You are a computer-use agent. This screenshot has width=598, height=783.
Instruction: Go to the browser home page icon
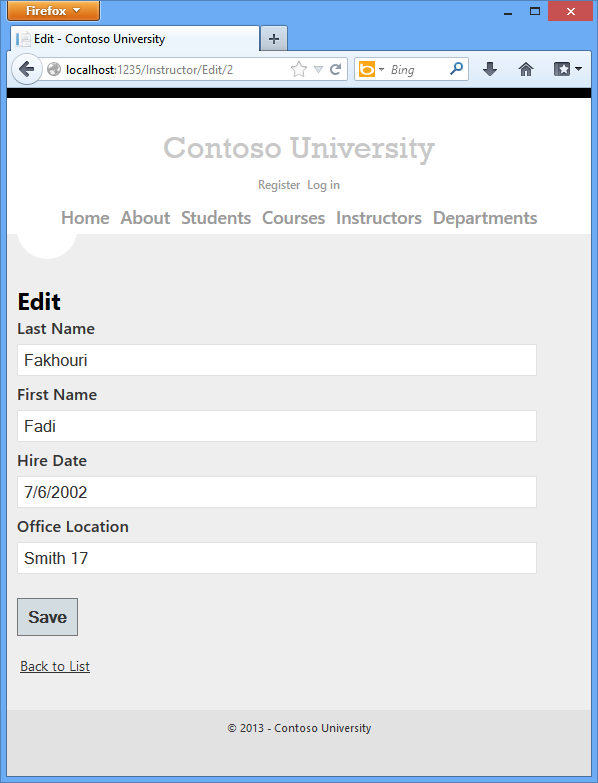526,69
